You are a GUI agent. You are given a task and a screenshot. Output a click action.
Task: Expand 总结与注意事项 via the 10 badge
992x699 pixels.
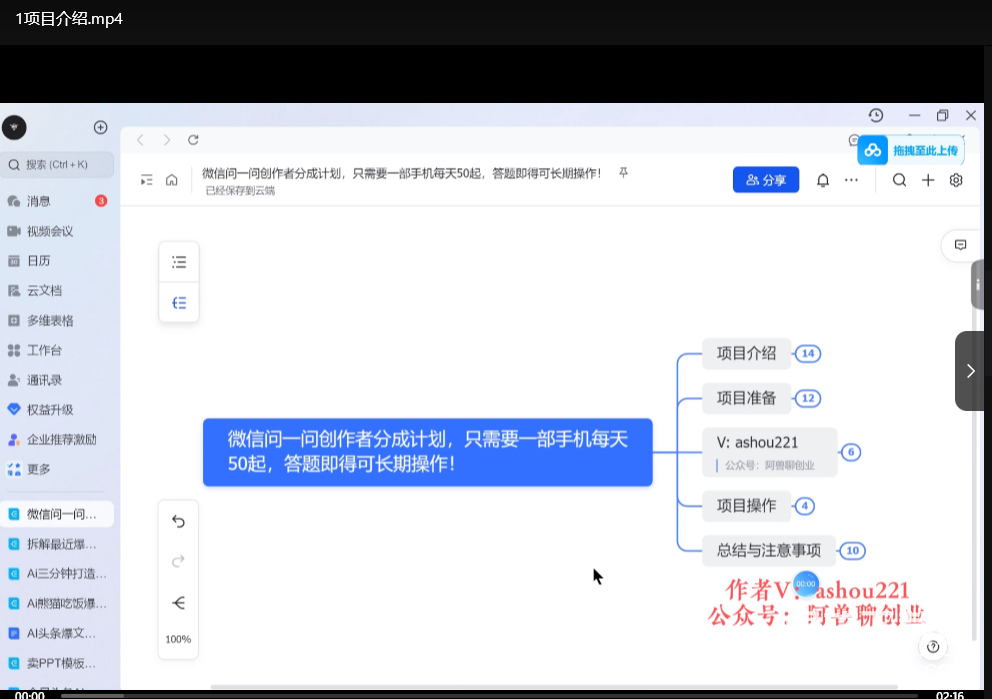pos(852,550)
